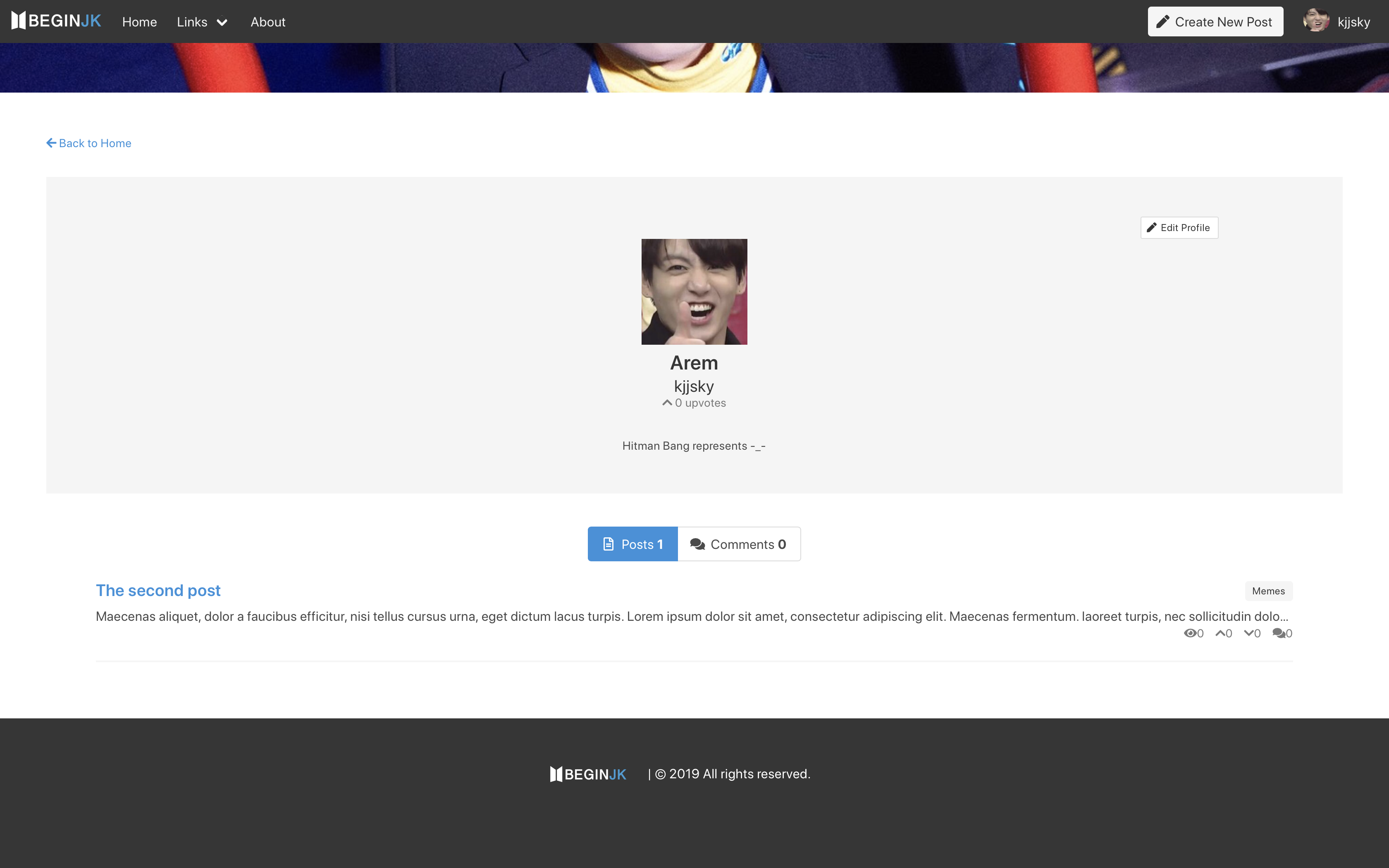The width and height of the screenshot is (1389, 868).
Task: Open the About page
Action: 267,22
